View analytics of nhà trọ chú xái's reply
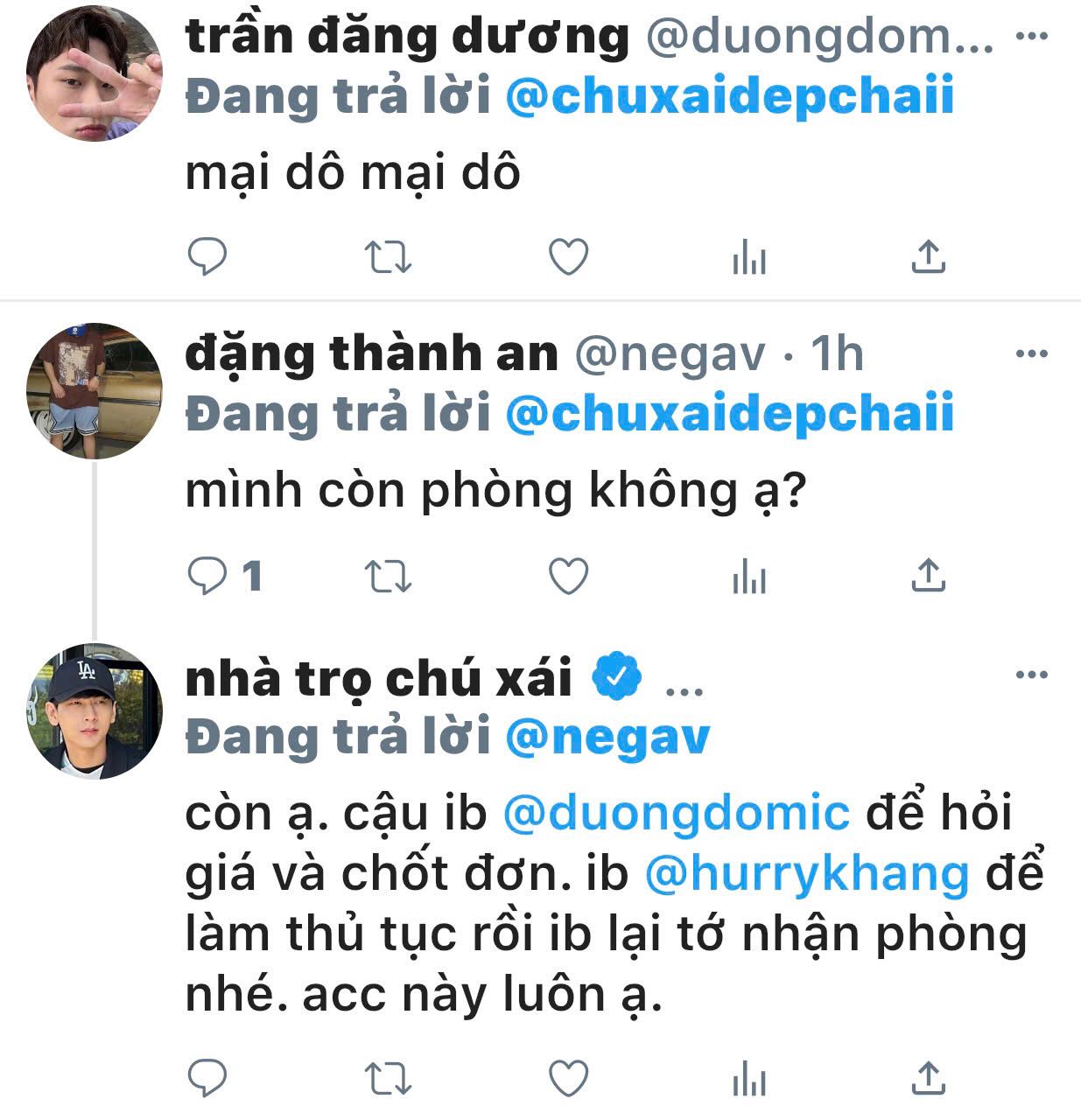1081x1120 pixels. (749, 1080)
